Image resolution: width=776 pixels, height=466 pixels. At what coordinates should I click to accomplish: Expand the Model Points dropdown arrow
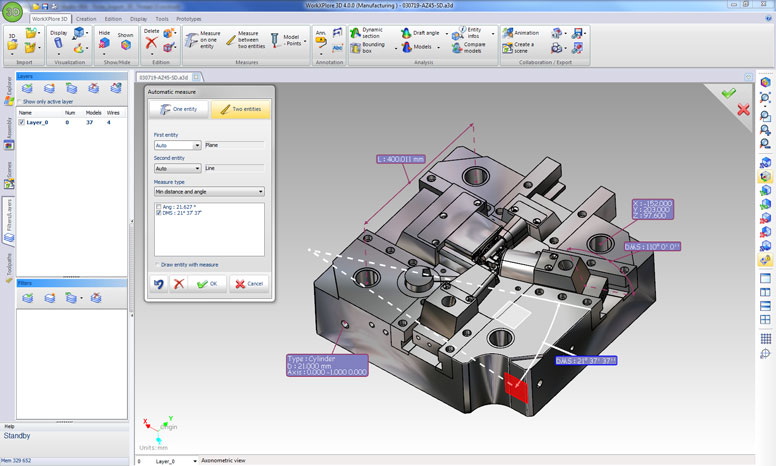pos(305,42)
